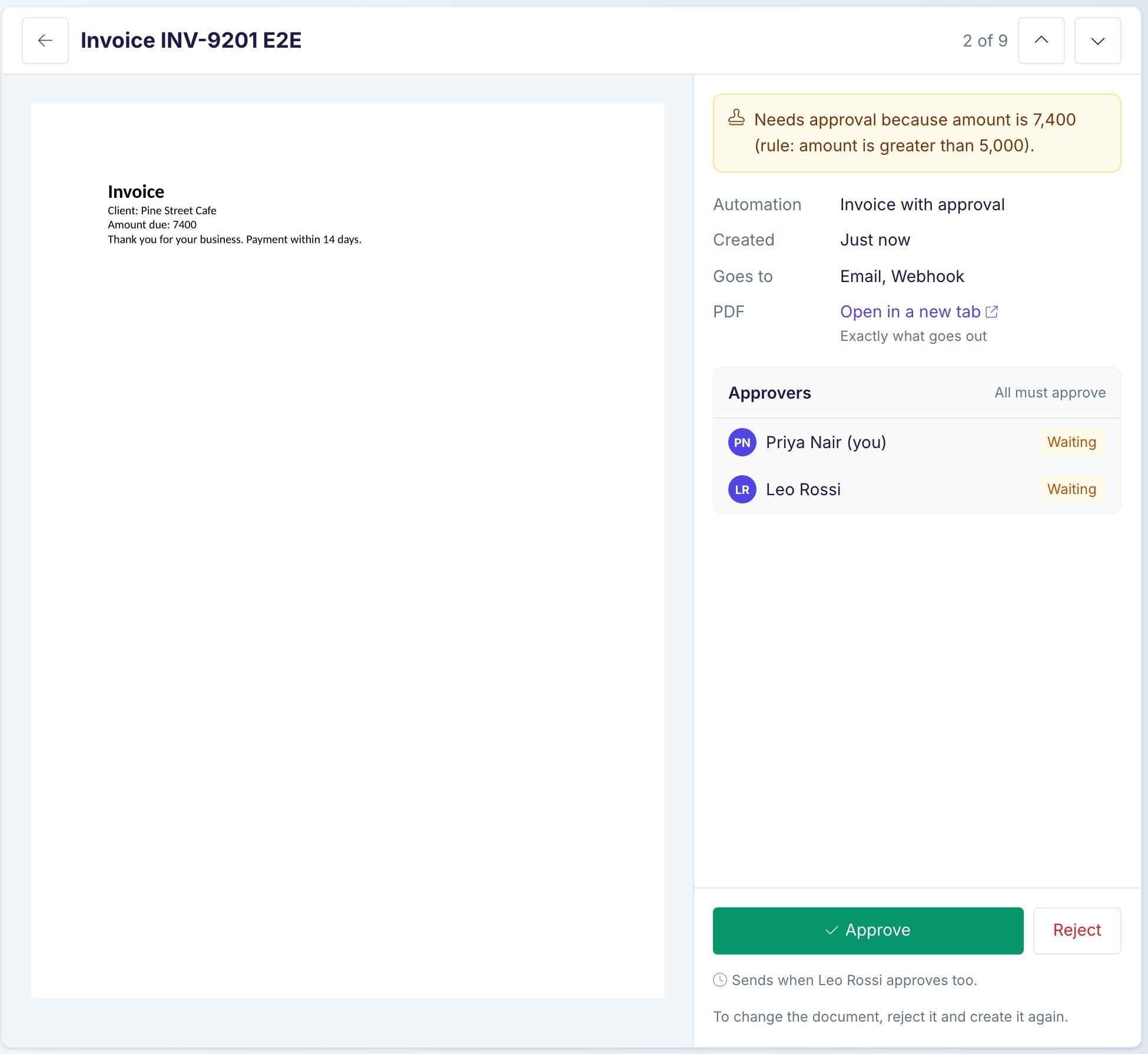This screenshot has height=1054, width=1148.
Task: Click the '2 of 9' counter
Action: (985, 41)
